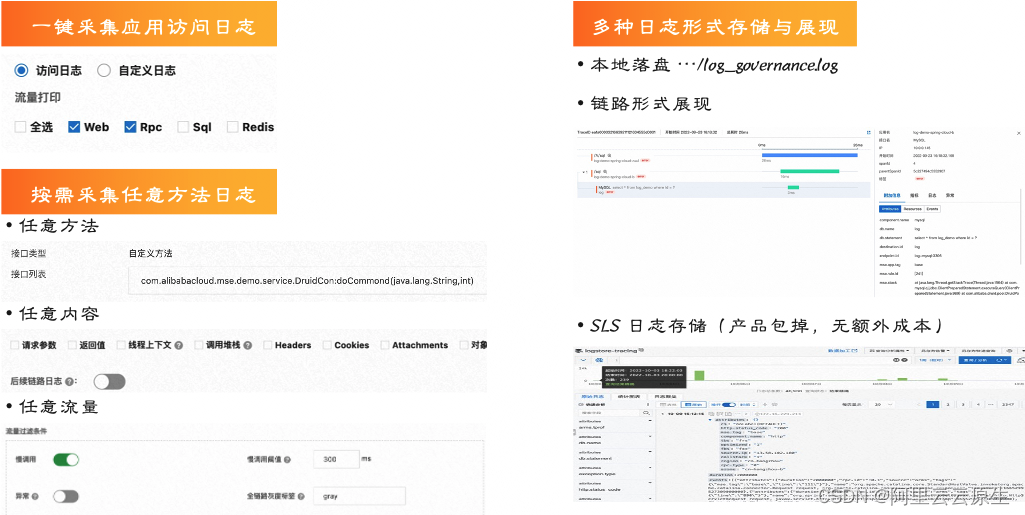Check the Headers checkbox
The height and width of the screenshot is (515, 1025).
pos(267,345)
